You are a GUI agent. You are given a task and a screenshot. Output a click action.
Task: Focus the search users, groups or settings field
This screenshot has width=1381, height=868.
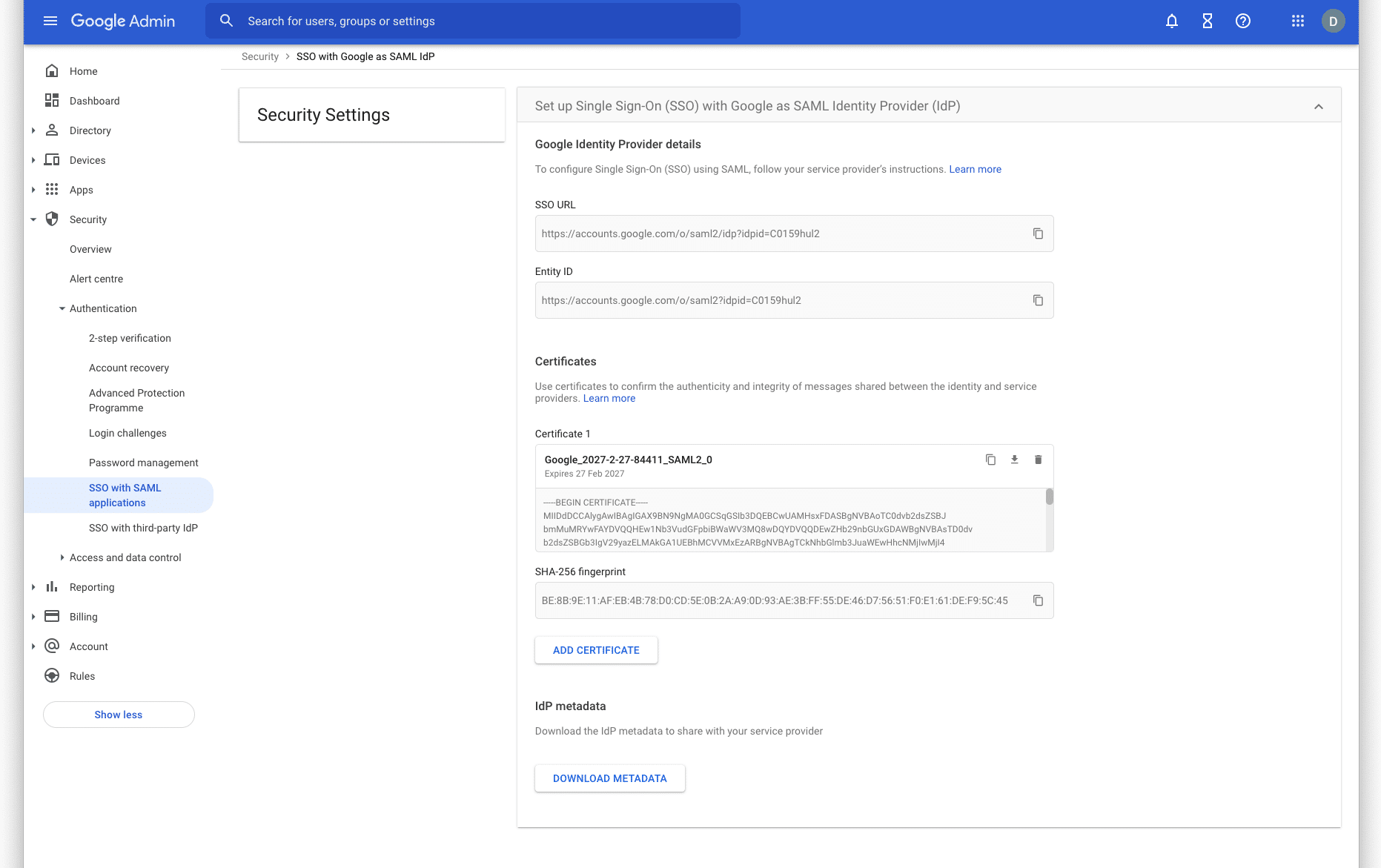(x=473, y=21)
